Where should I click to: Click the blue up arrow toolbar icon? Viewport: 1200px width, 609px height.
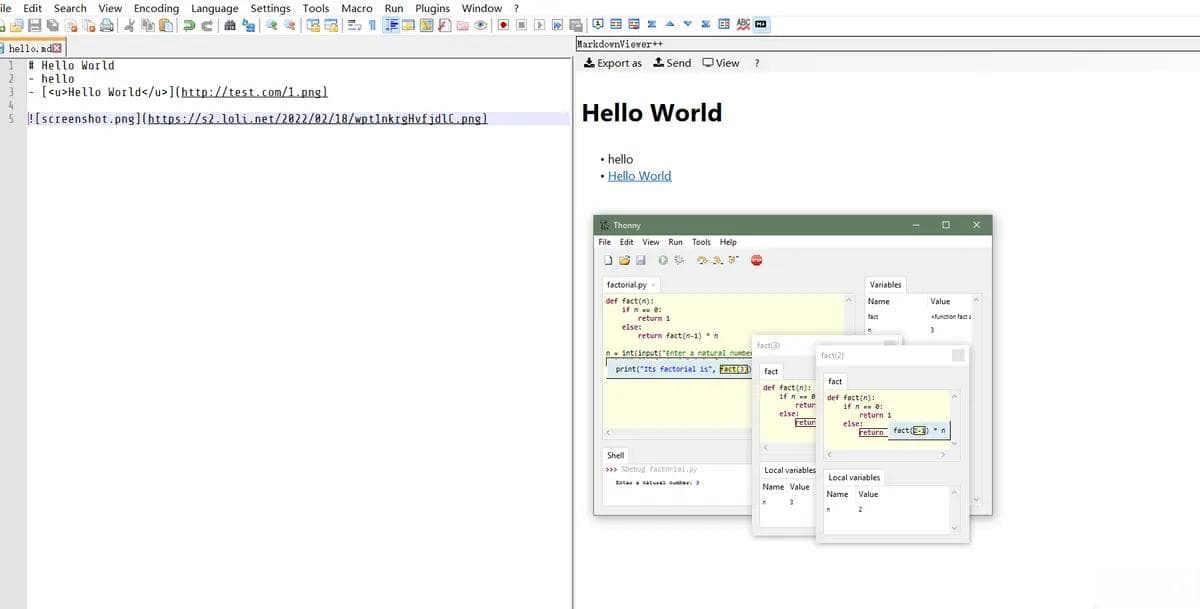click(x=670, y=25)
